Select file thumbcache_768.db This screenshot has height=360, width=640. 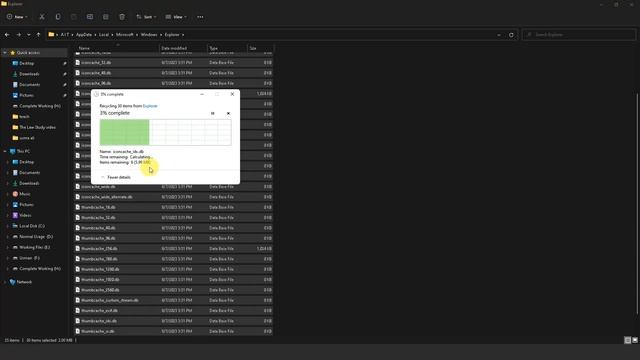click(173, 259)
